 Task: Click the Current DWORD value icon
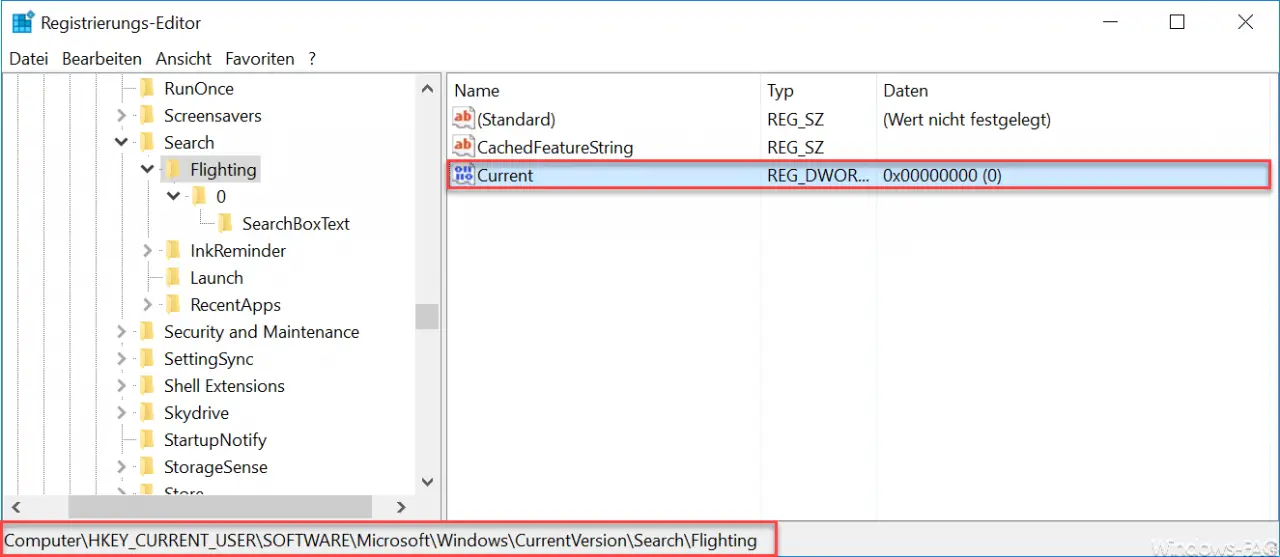464,175
